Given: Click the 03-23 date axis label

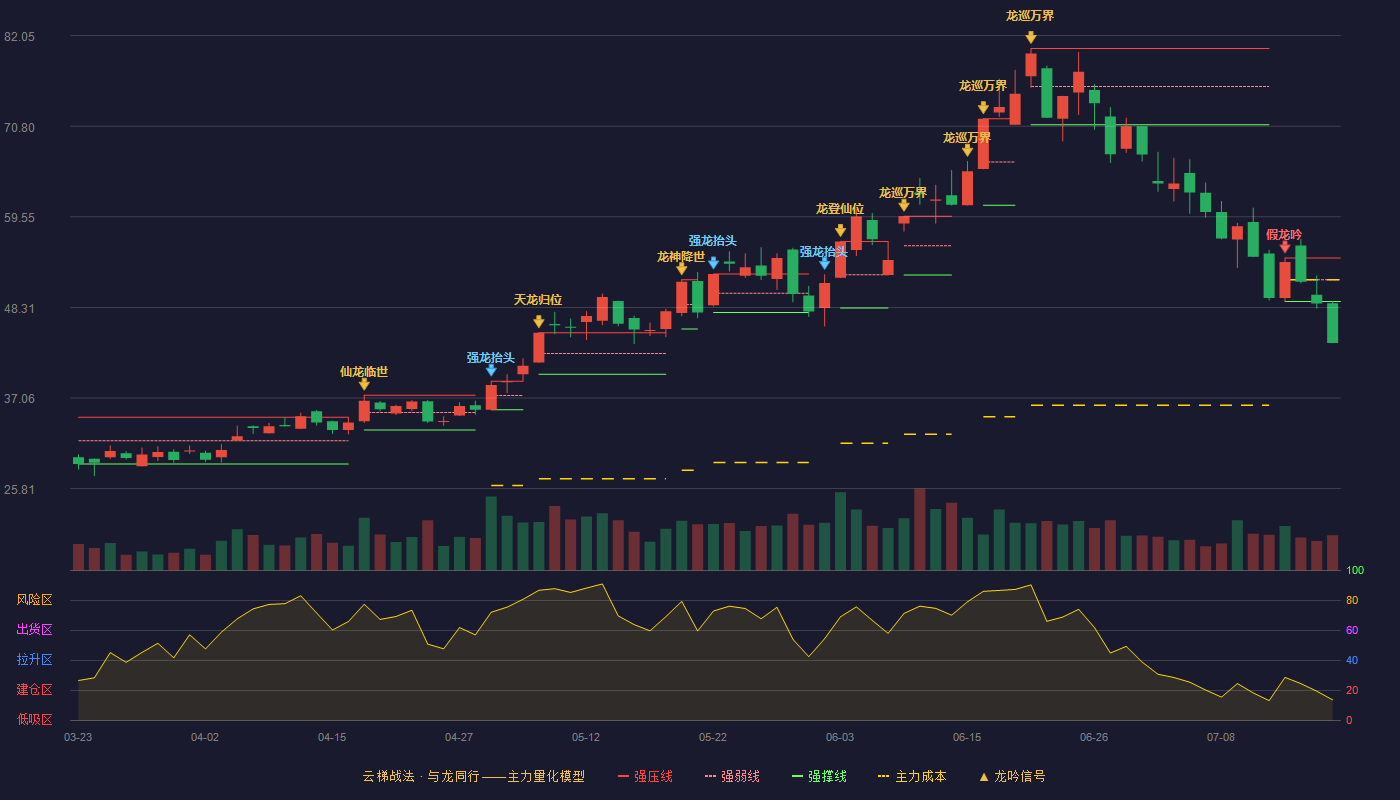Looking at the screenshot, I should 78,737.
